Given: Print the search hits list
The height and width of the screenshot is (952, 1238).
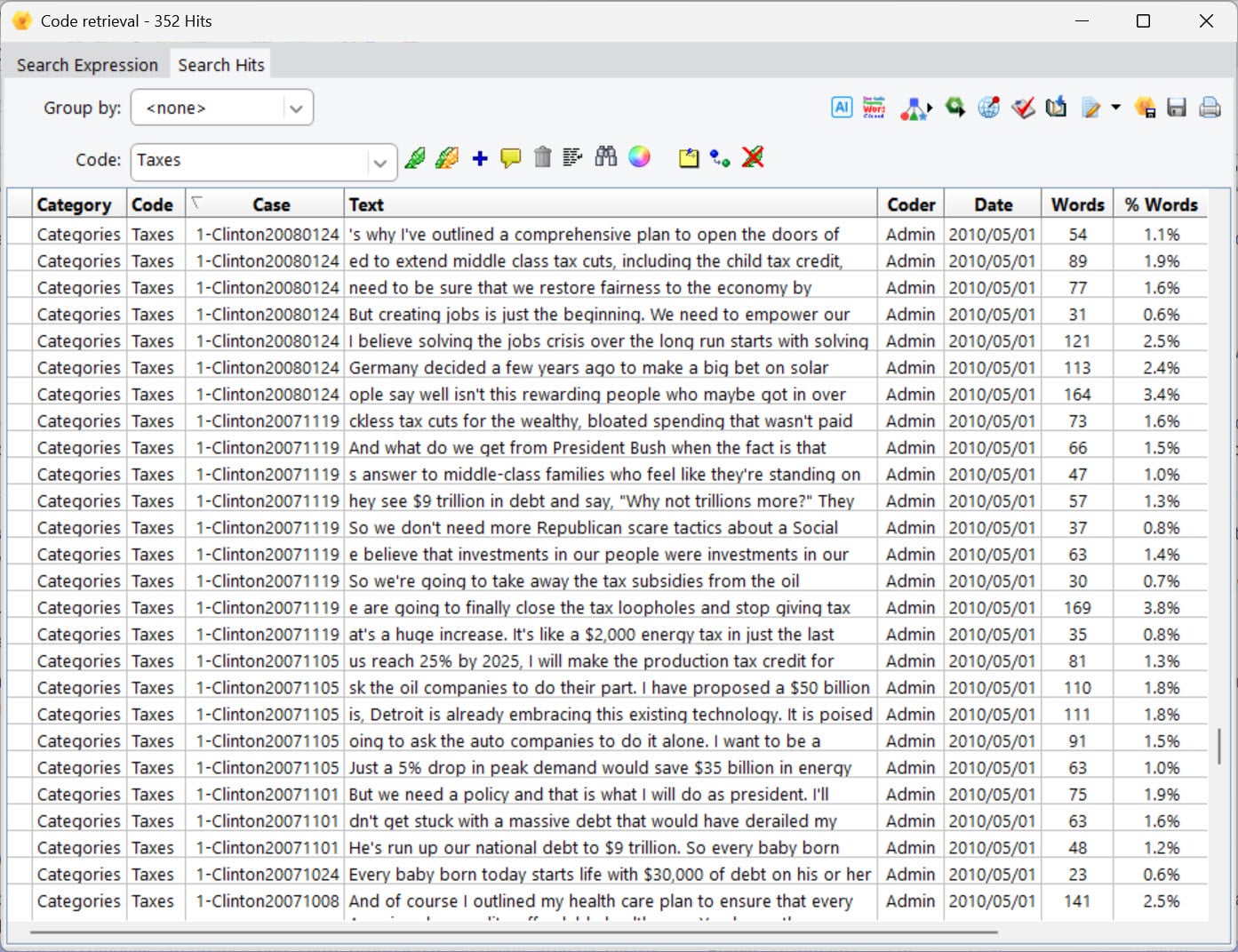Looking at the screenshot, I should pos(1210,108).
